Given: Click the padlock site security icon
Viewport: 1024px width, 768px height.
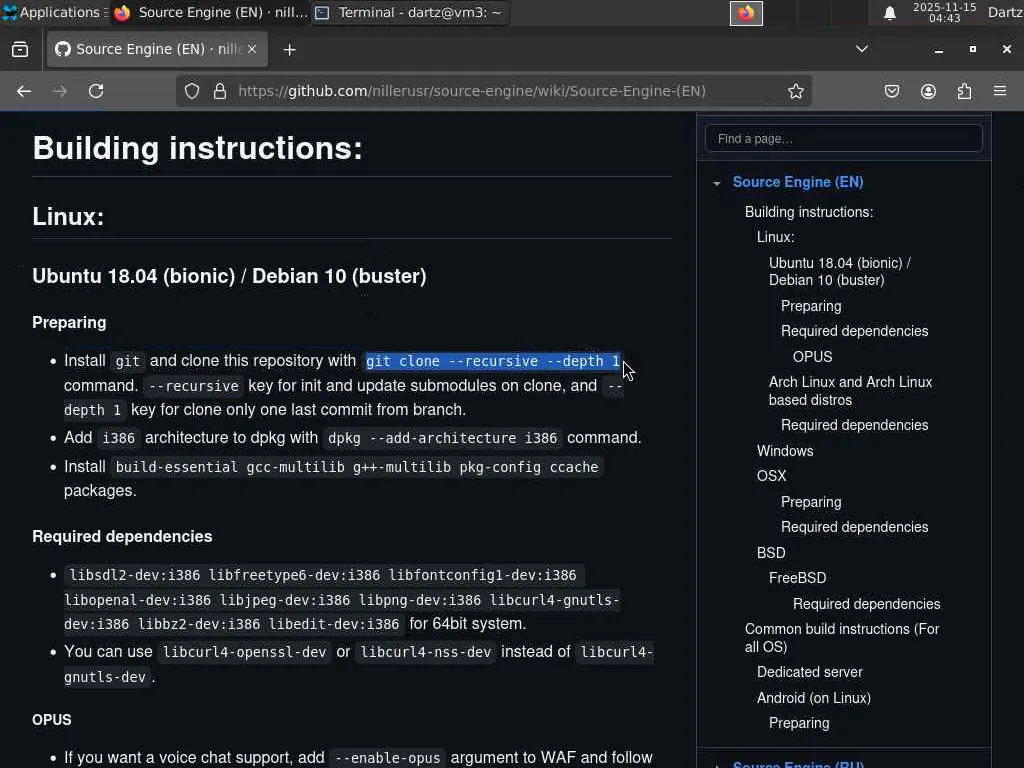Looking at the screenshot, I should 220,91.
